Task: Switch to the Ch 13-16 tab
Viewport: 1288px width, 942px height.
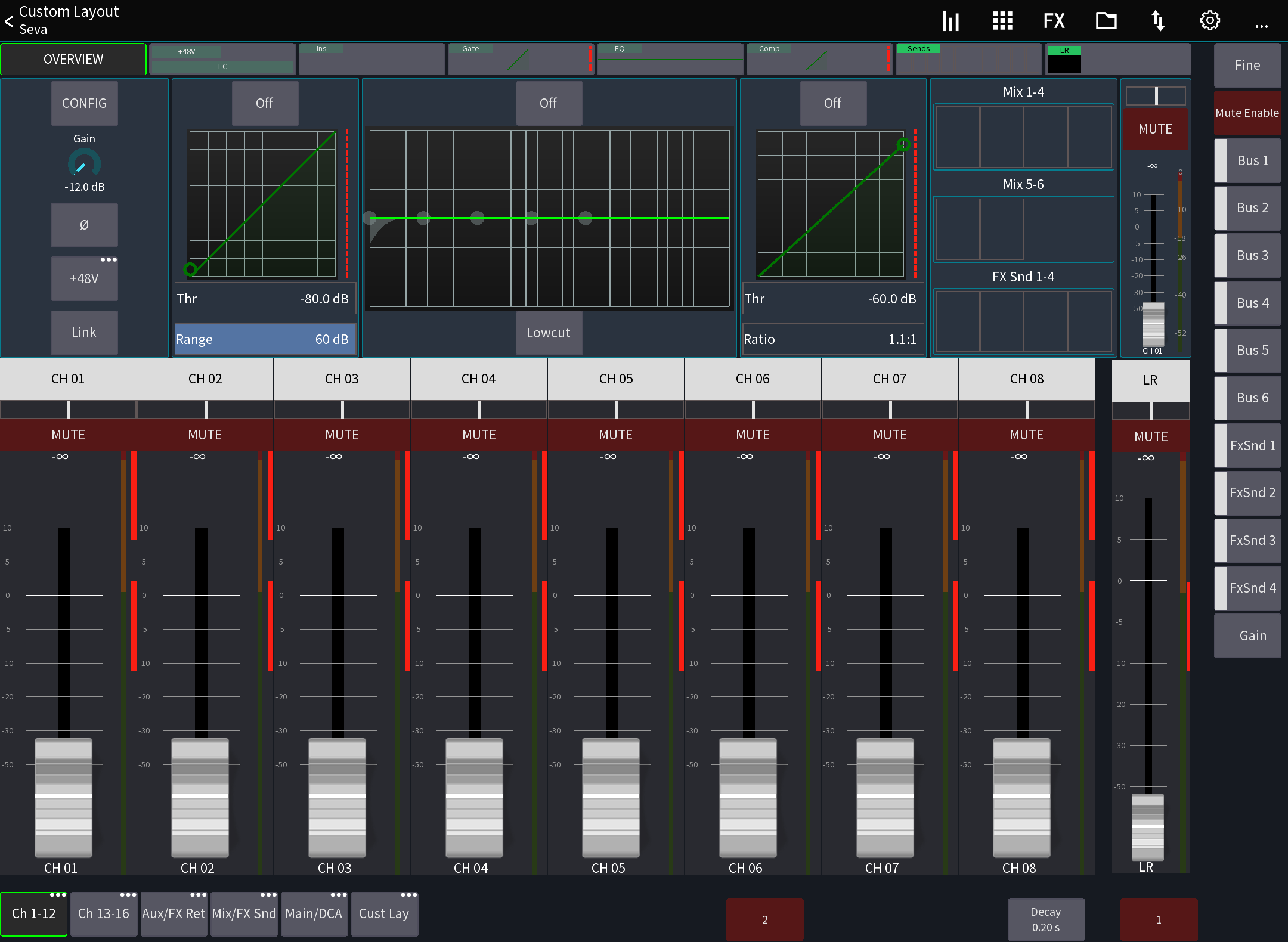Action: (x=103, y=913)
